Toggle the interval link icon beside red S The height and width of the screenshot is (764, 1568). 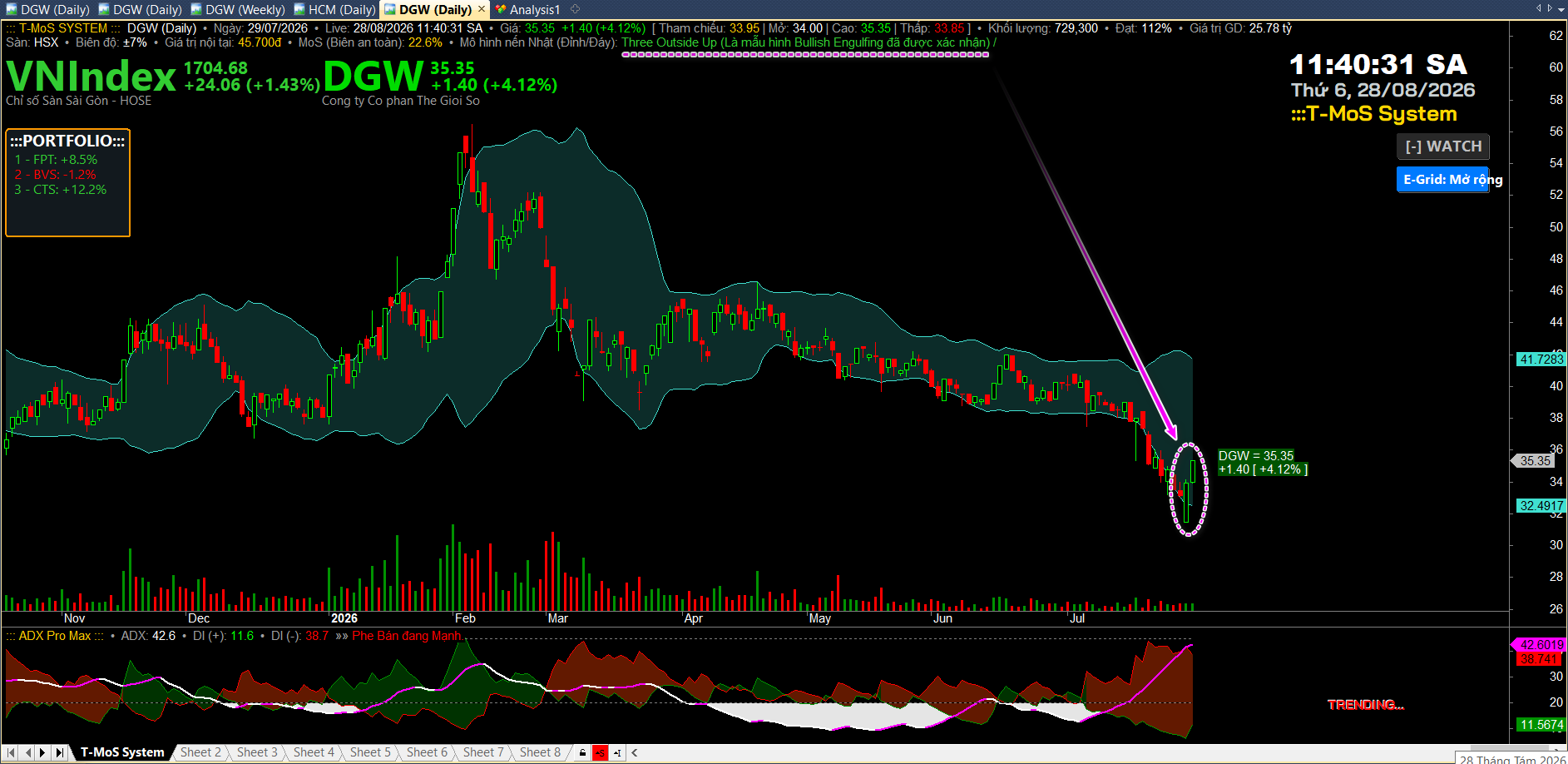(617, 753)
